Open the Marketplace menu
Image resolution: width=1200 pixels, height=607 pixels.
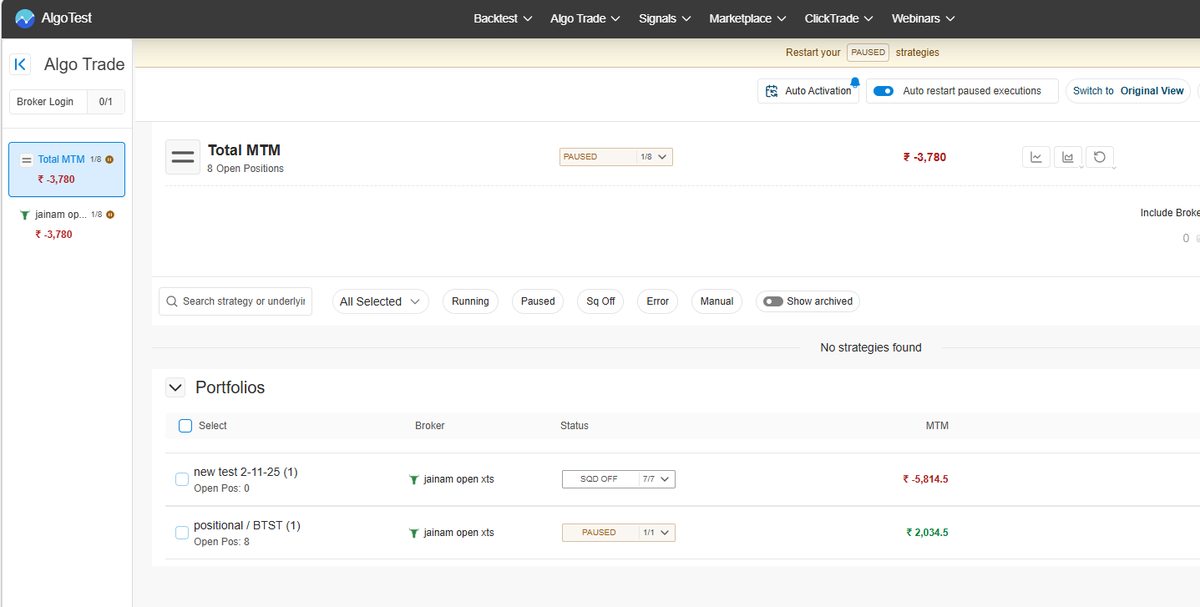point(748,19)
